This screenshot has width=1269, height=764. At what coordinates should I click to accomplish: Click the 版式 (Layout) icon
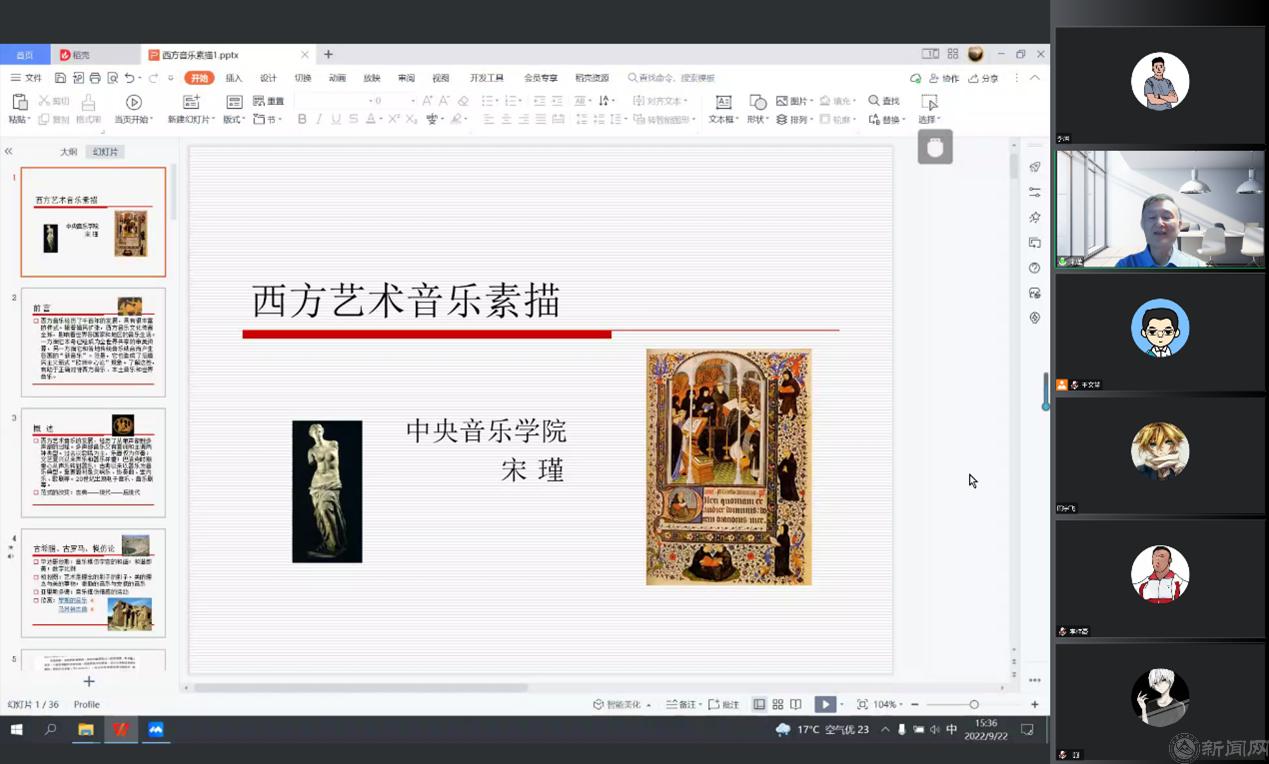coord(236,101)
